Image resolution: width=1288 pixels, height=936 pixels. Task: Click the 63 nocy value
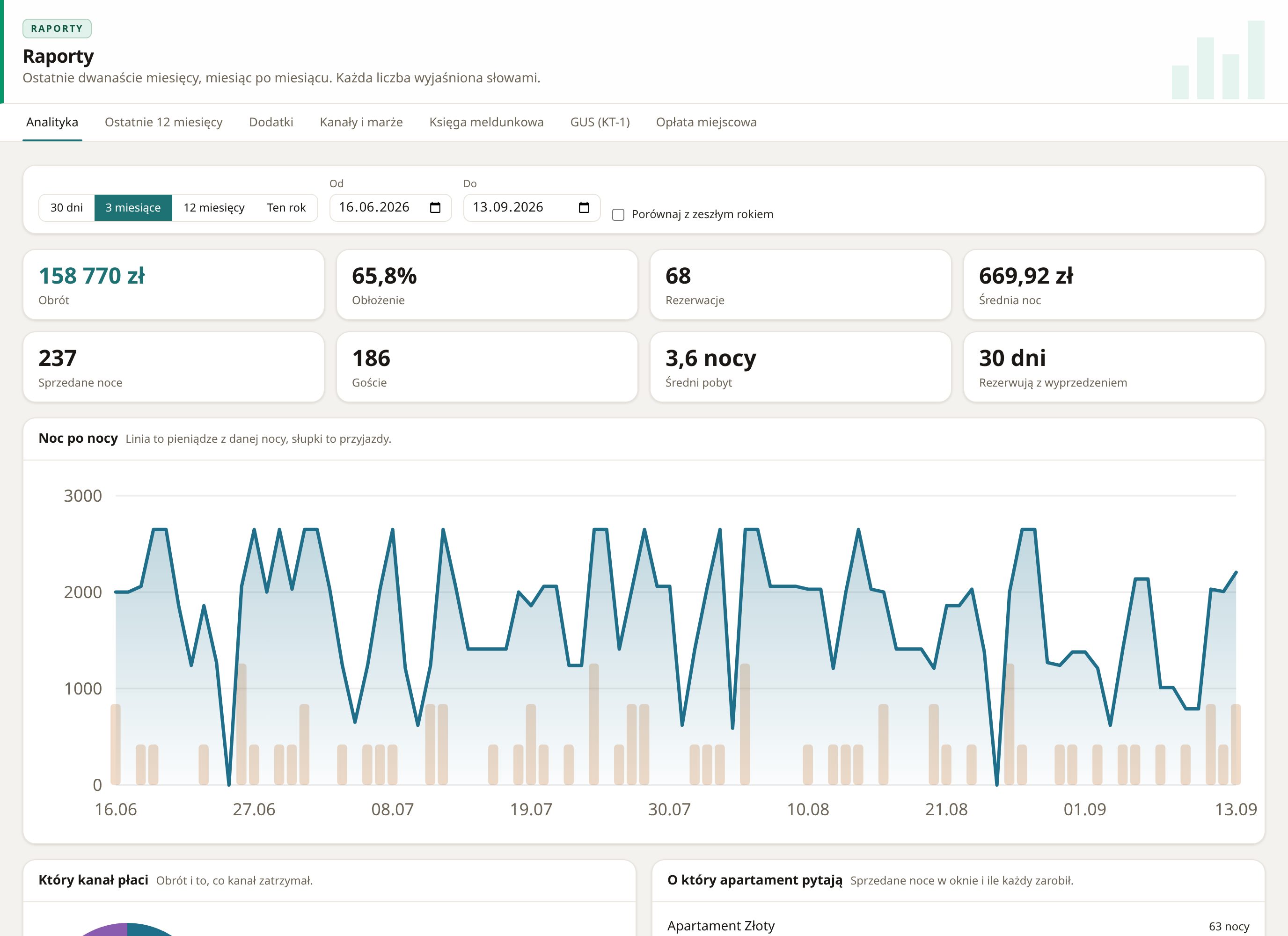(x=1229, y=926)
